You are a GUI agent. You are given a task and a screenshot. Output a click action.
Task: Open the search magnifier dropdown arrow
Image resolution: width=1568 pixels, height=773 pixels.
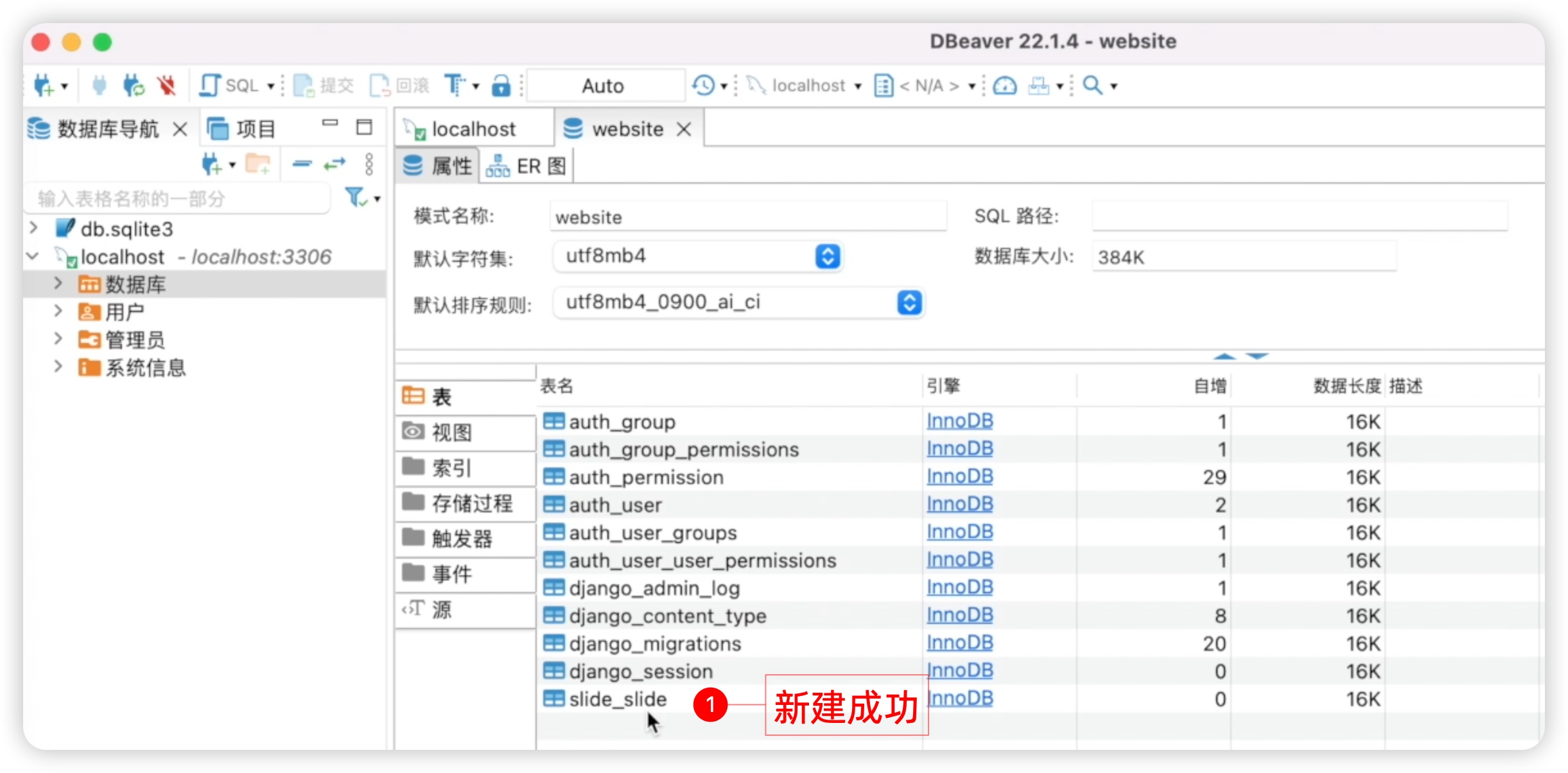pos(1114,86)
